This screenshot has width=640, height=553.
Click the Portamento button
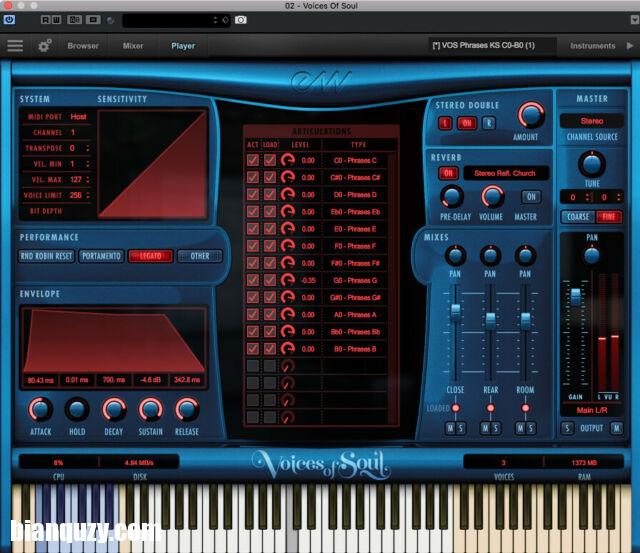pos(101,256)
